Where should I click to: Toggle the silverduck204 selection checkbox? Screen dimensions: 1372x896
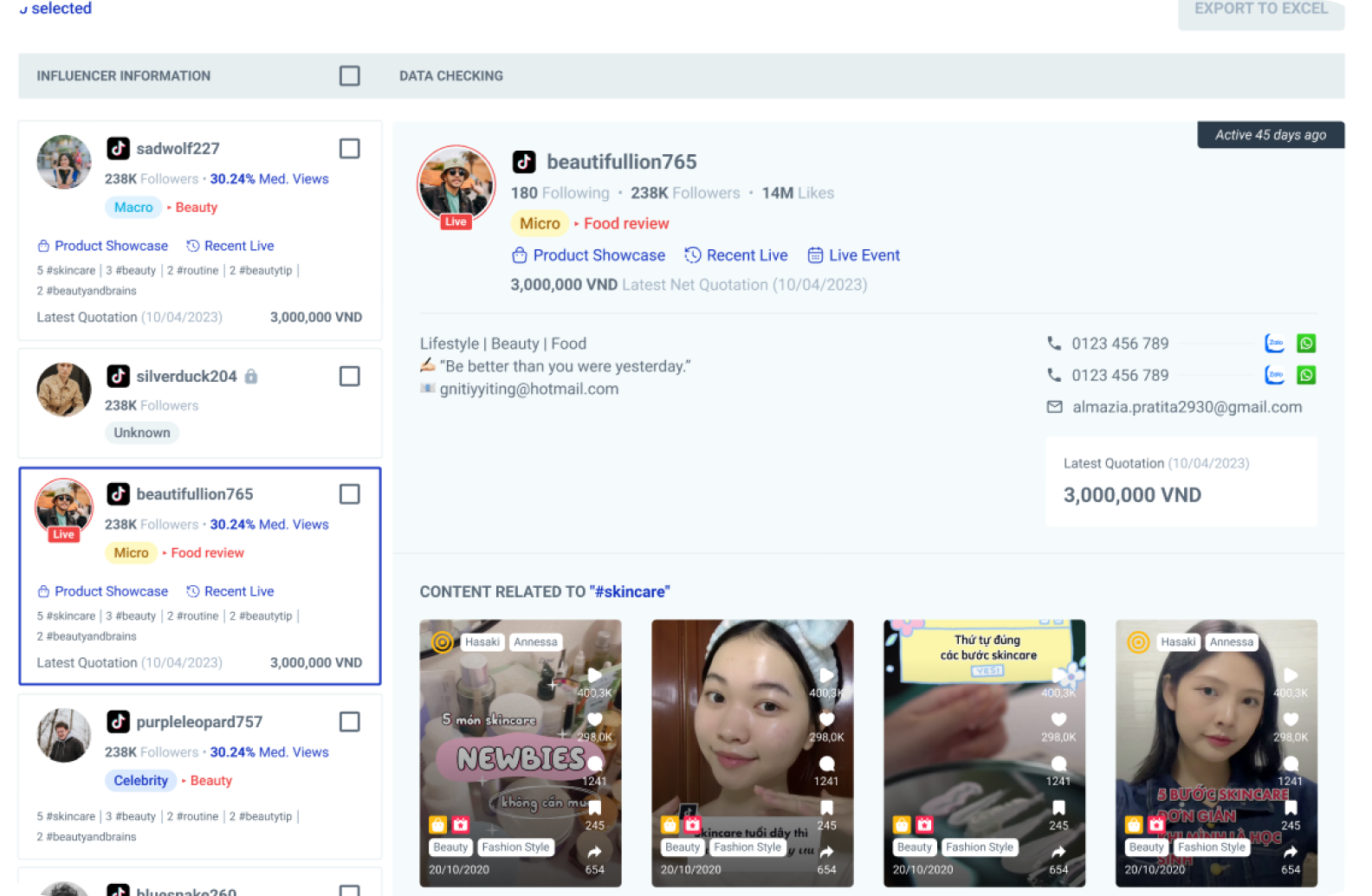point(349,377)
